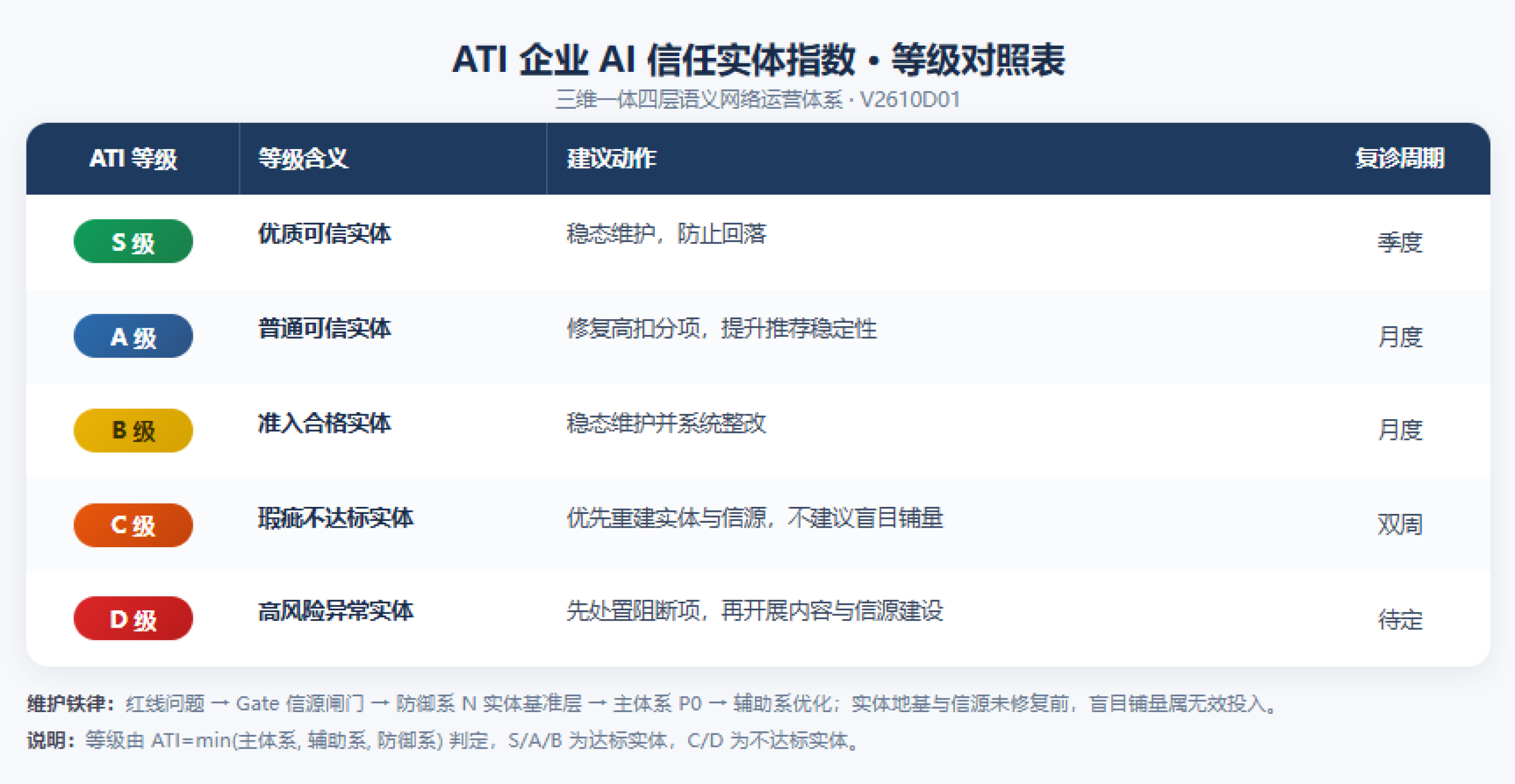Select the 等级含义 column header

pos(303,158)
